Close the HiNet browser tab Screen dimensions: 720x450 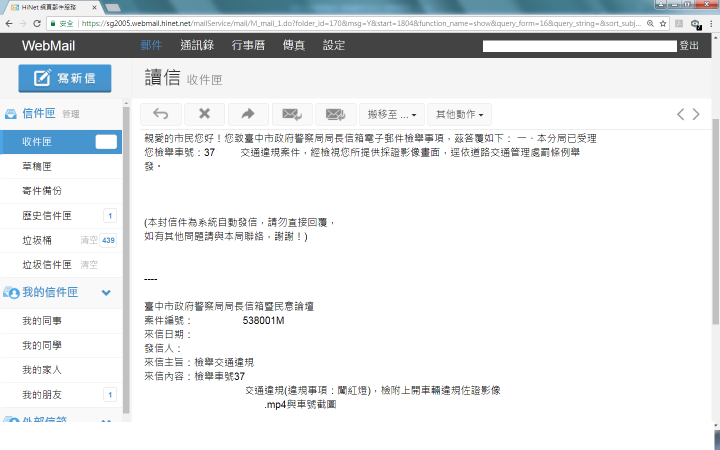[94, 7]
